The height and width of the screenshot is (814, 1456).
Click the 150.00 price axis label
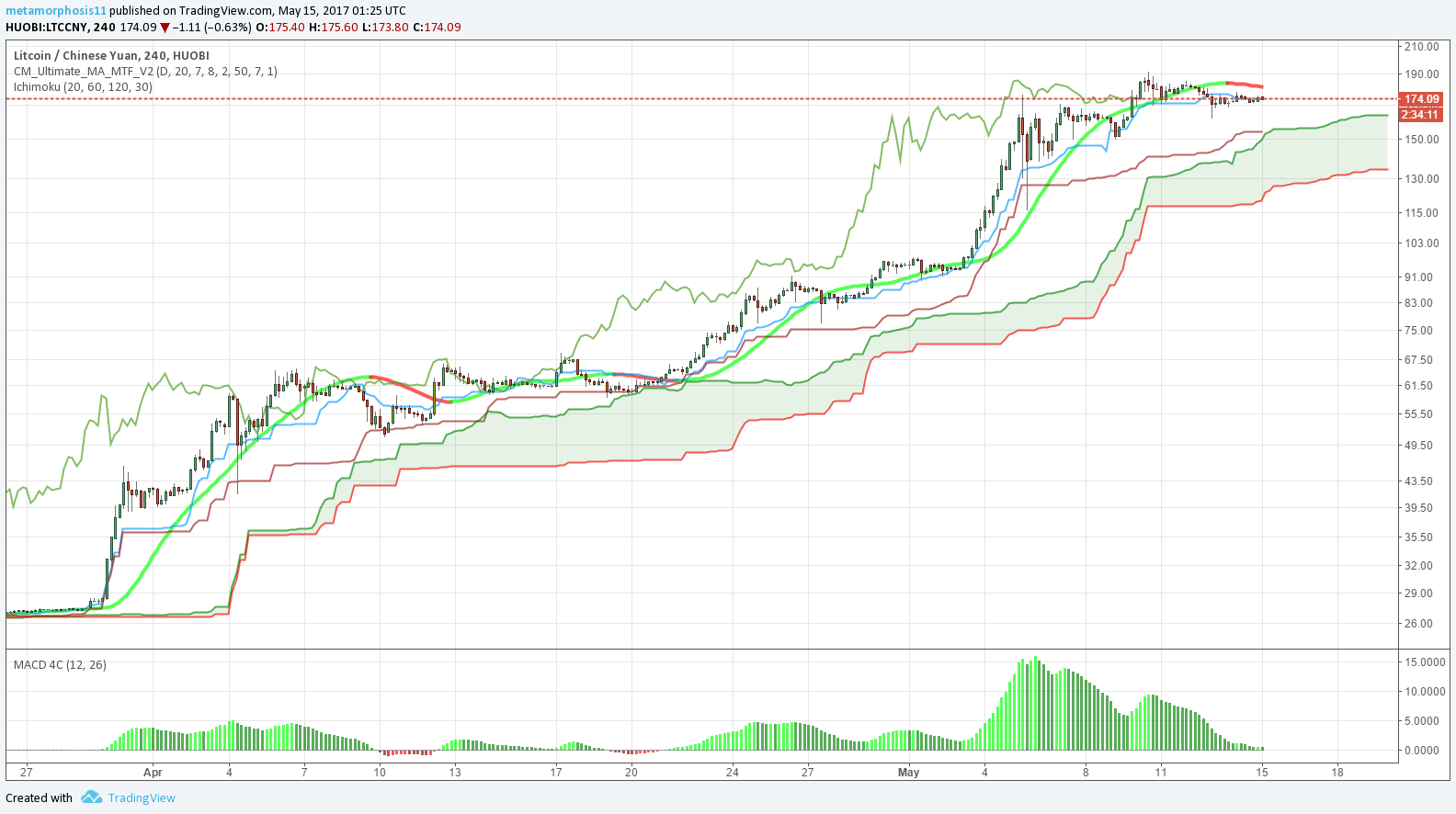[1422, 139]
